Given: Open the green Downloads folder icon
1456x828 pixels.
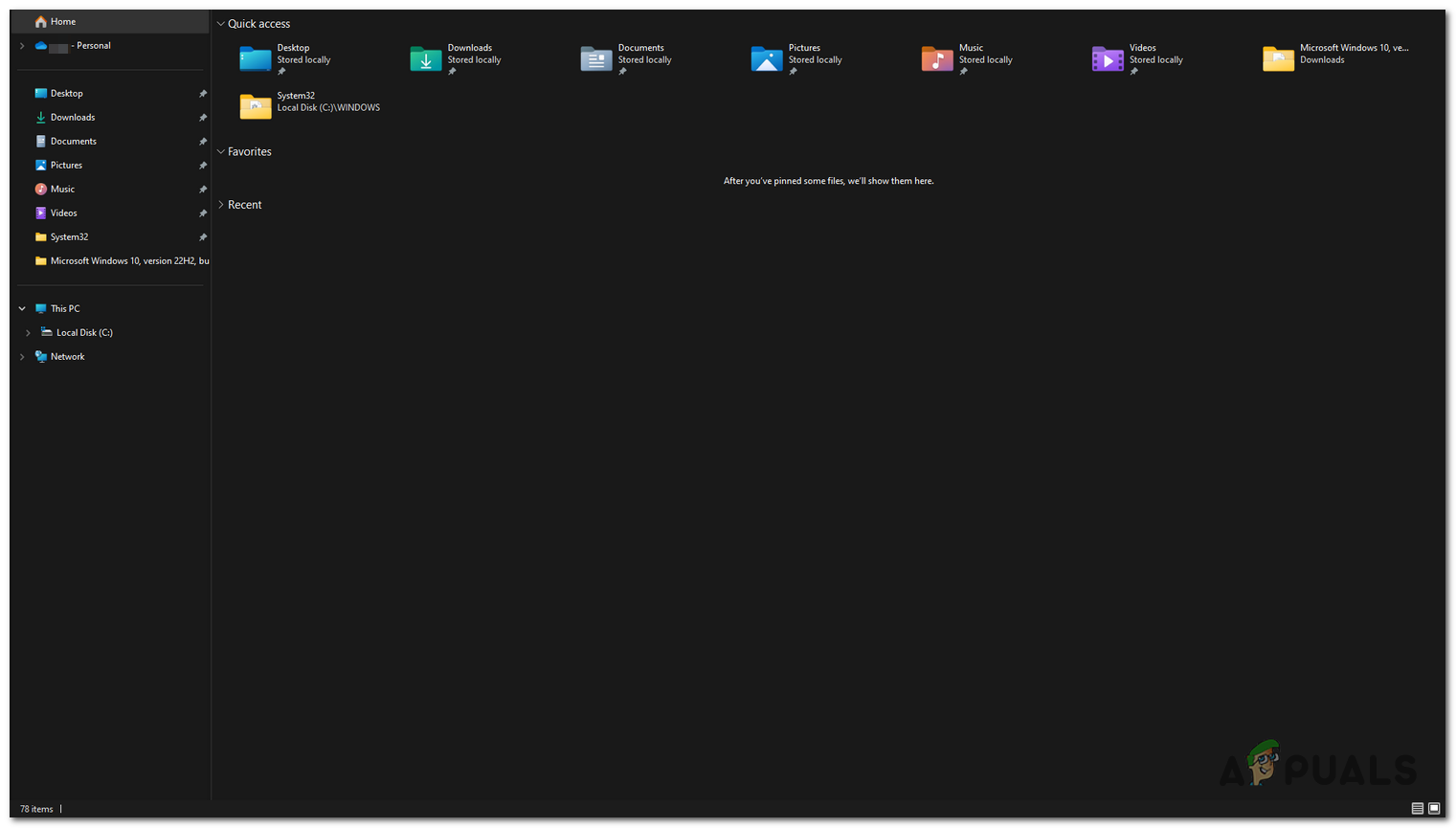Looking at the screenshot, I should pyautogui.click(x=425, y=58).
